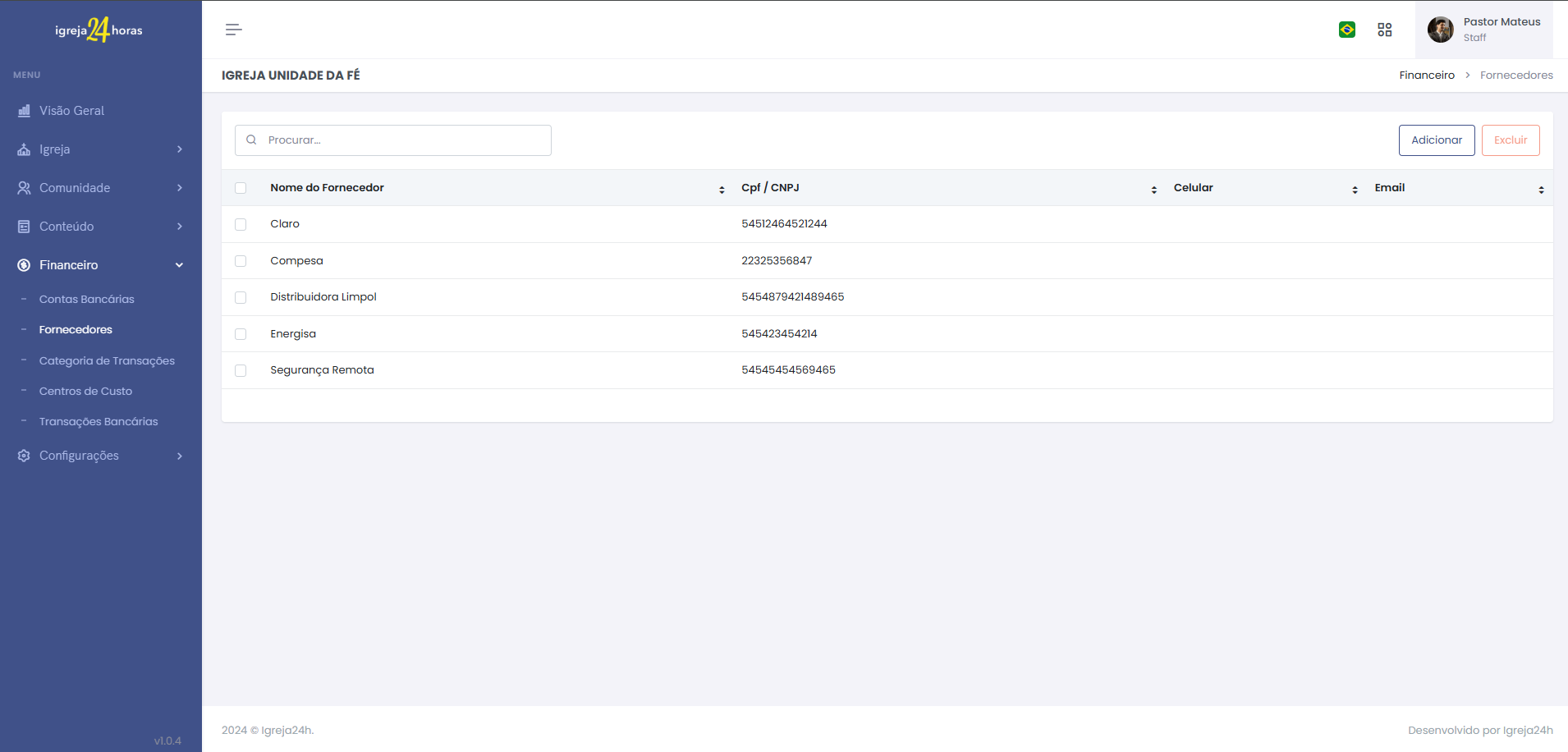Focus the Procurar search field
Image resolution: width=1568 pixels, height=752 pixels.
tap(402, 140)
